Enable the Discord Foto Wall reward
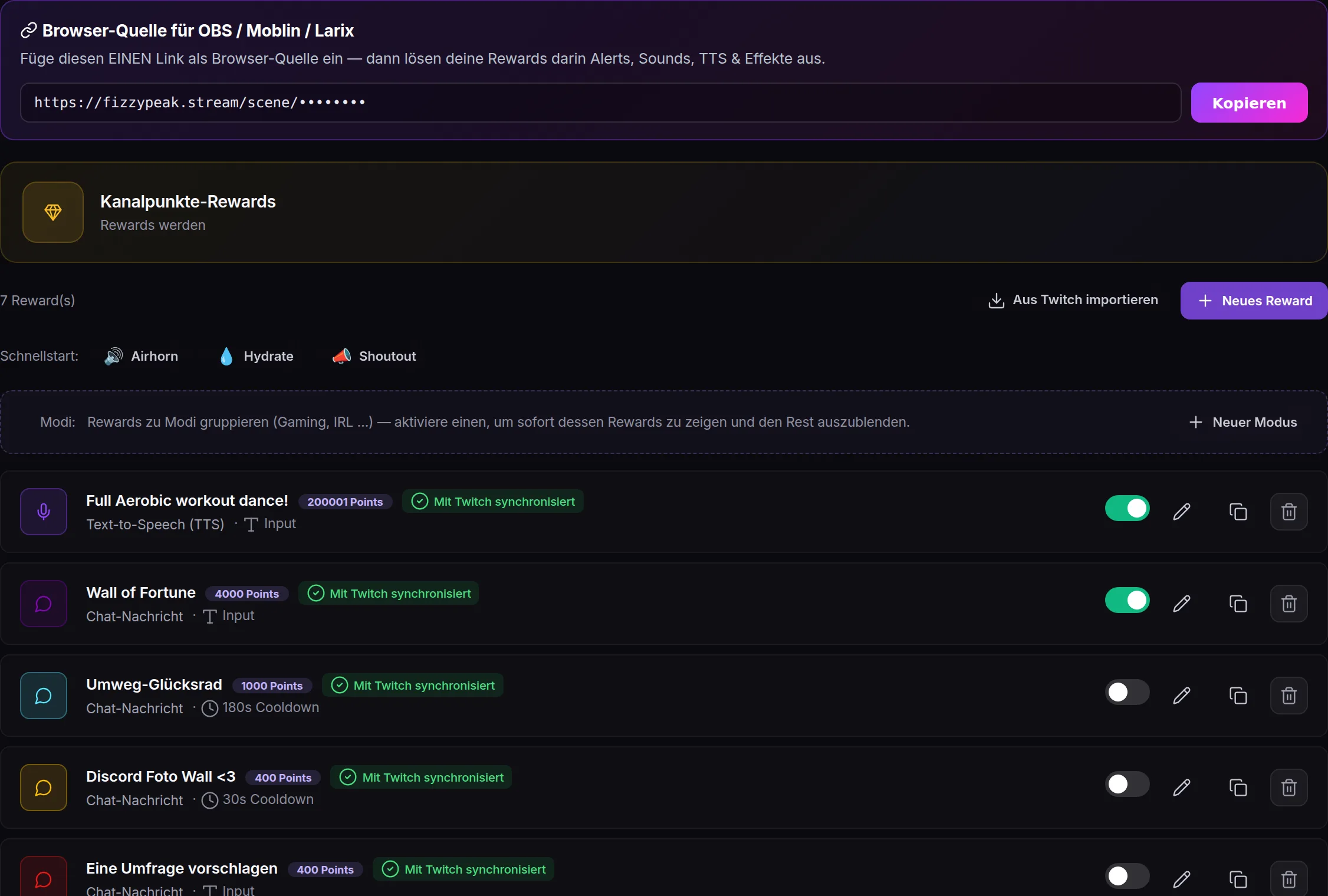The height and width of the screenshot is (896, 1328). (1127, 784)
